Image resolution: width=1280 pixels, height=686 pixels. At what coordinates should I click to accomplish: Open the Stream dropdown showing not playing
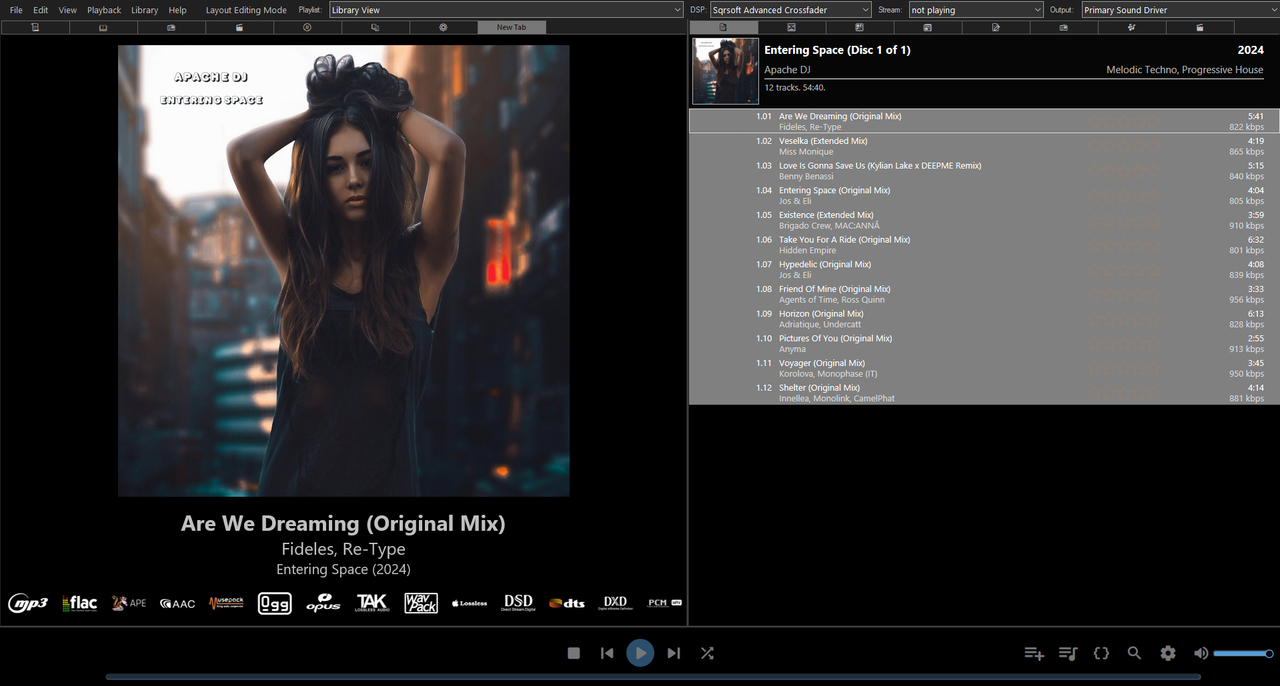975,10
